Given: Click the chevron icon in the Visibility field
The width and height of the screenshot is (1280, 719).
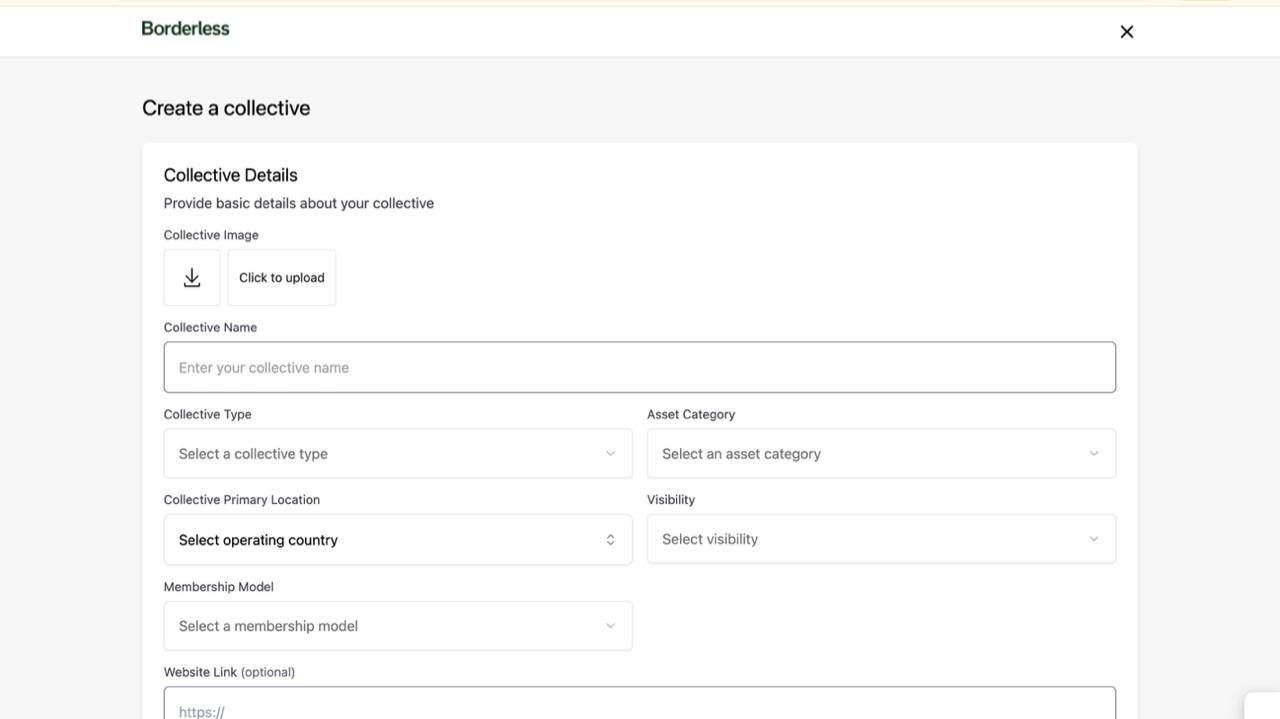Looking at the screenshot, I should pos(1094,540).
